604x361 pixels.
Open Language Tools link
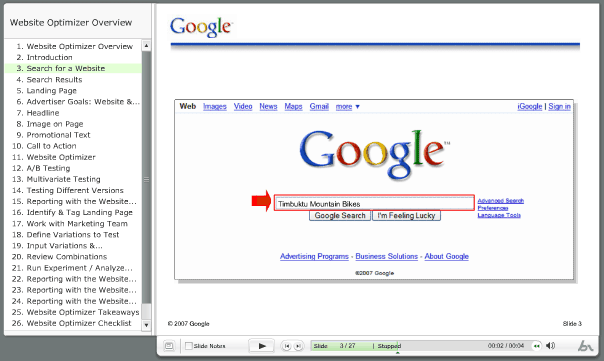tap(499, 215)
